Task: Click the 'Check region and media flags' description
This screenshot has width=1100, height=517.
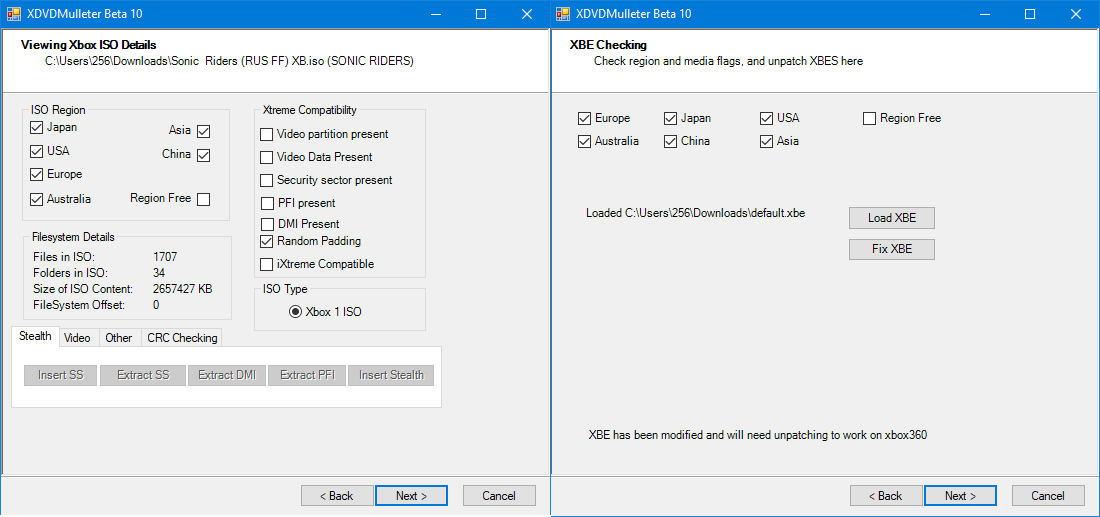Action: coord(728,61)
